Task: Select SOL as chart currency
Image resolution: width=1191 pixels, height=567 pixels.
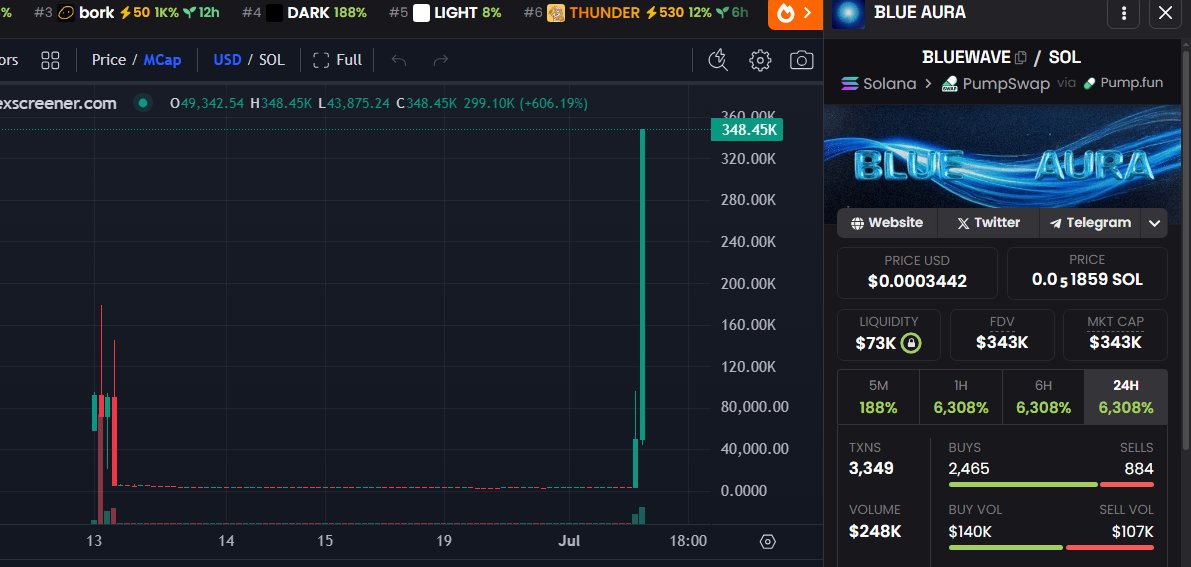Action: pyautogui.click(x=272, y=60)
